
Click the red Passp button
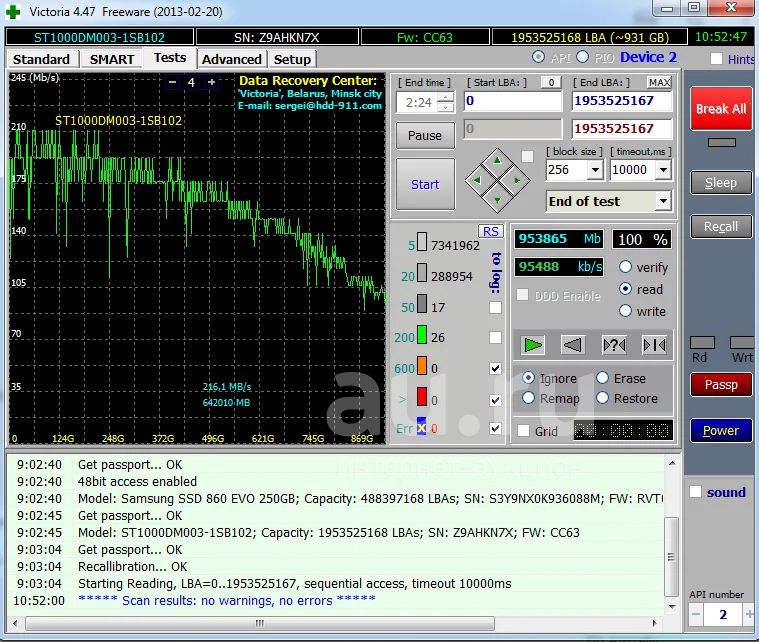tap(721, 384)
